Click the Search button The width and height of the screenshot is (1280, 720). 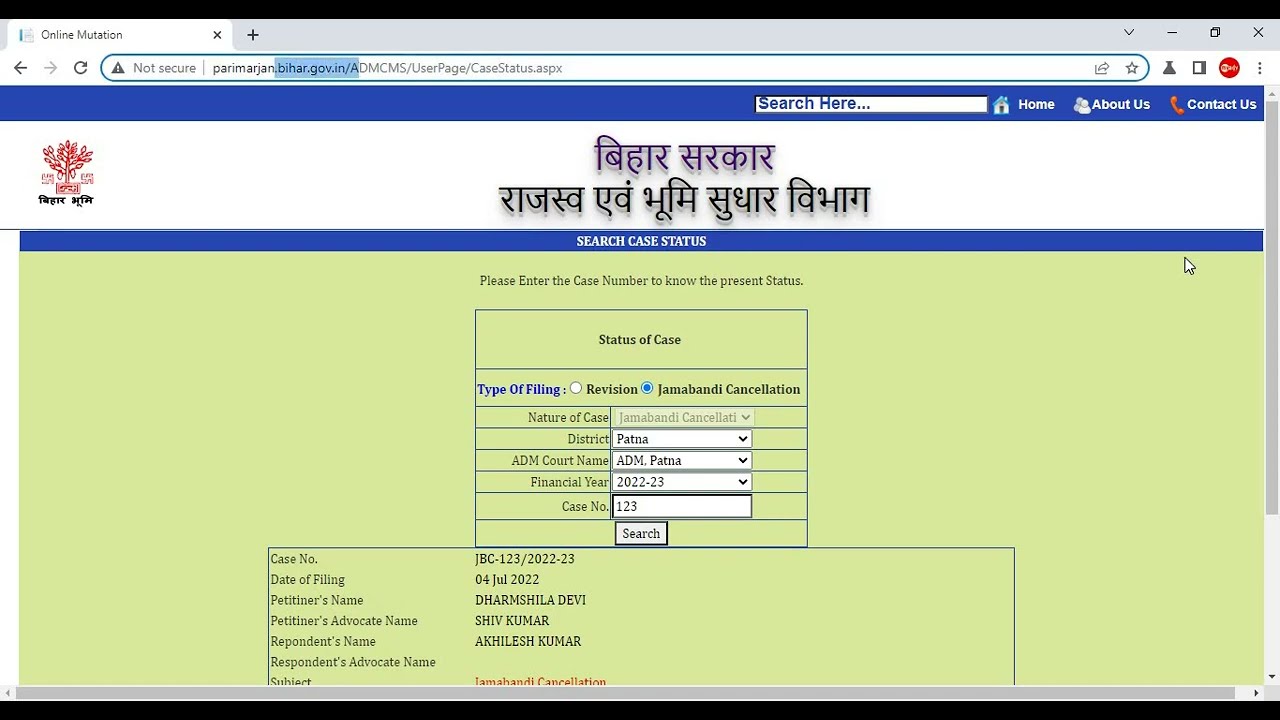(641, 533)
